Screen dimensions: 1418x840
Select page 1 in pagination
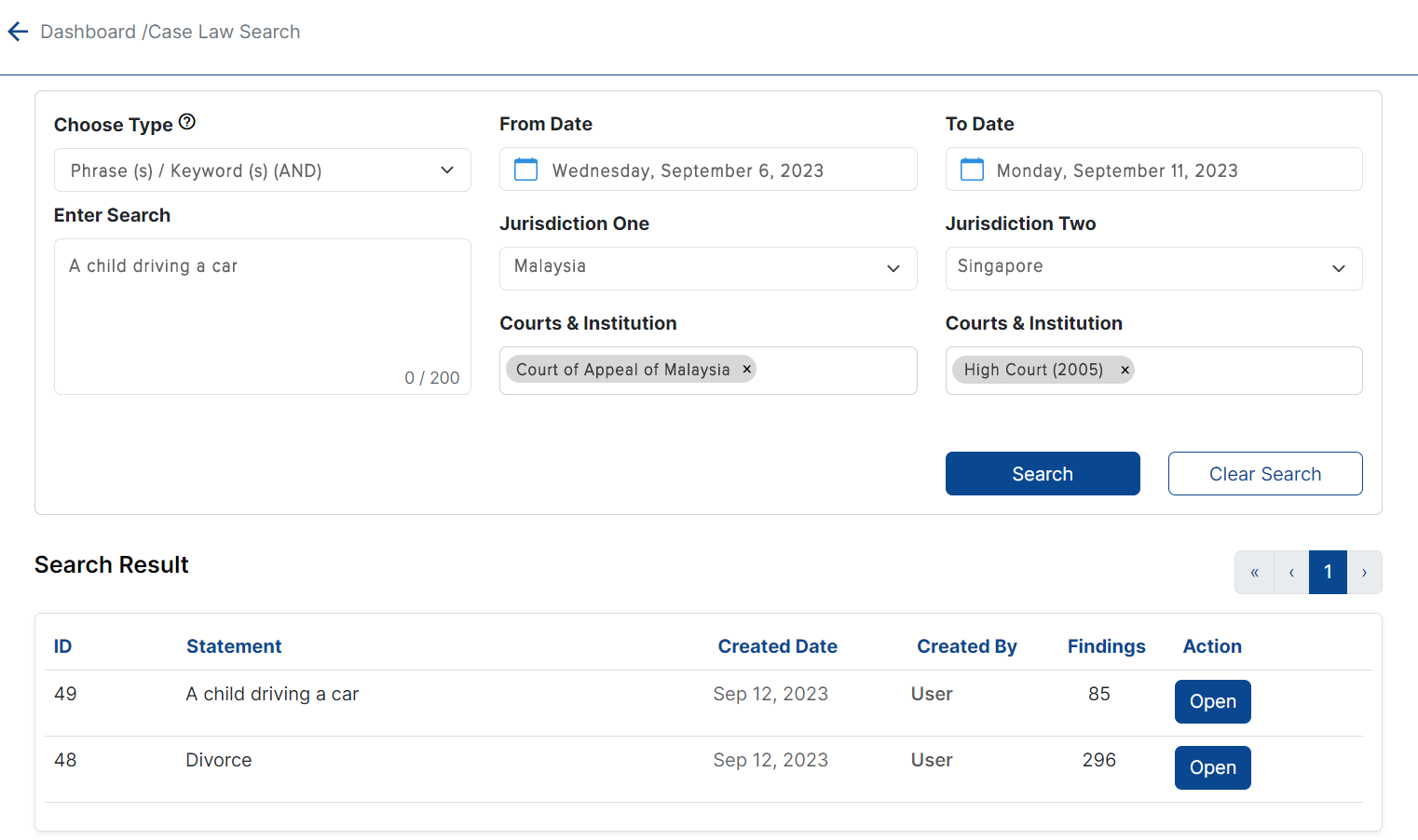pyautogui.click(x=1328, y=572)
